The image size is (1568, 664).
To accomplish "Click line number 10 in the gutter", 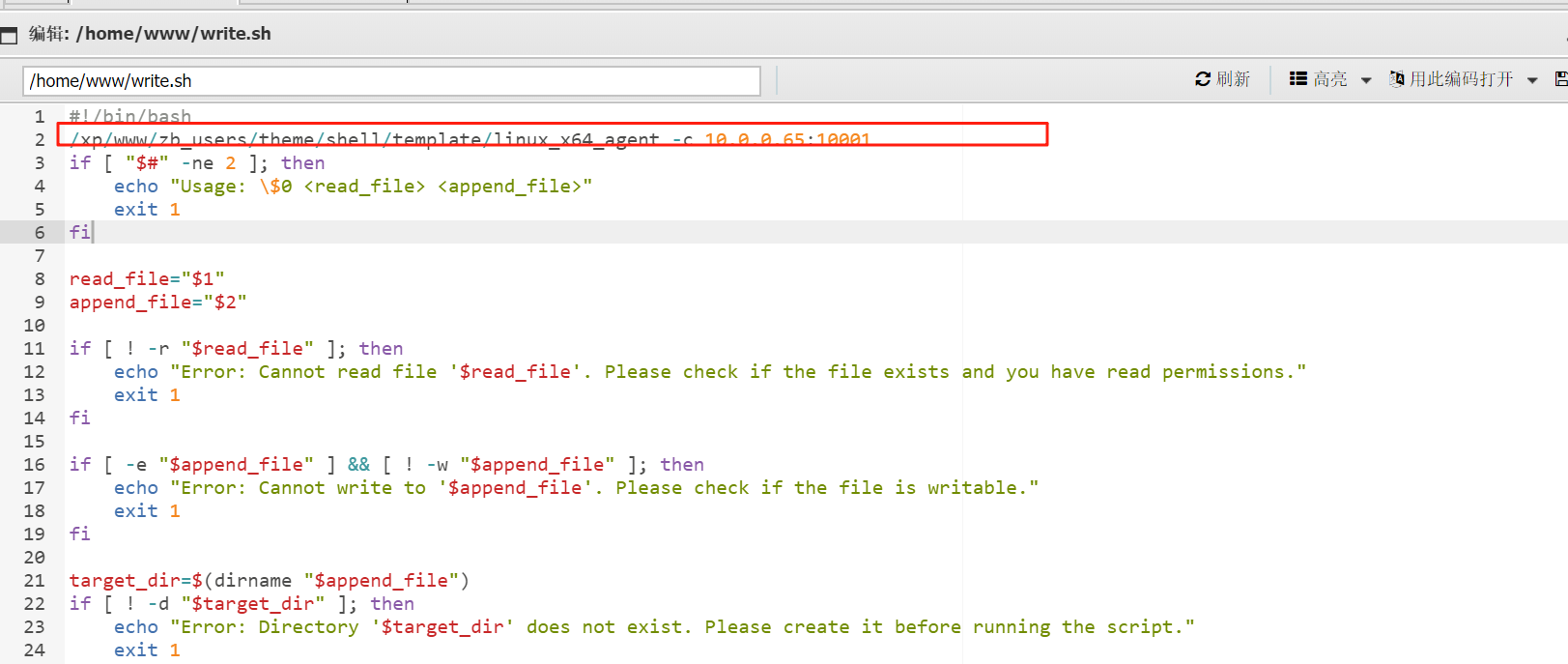I will (35, 325).
